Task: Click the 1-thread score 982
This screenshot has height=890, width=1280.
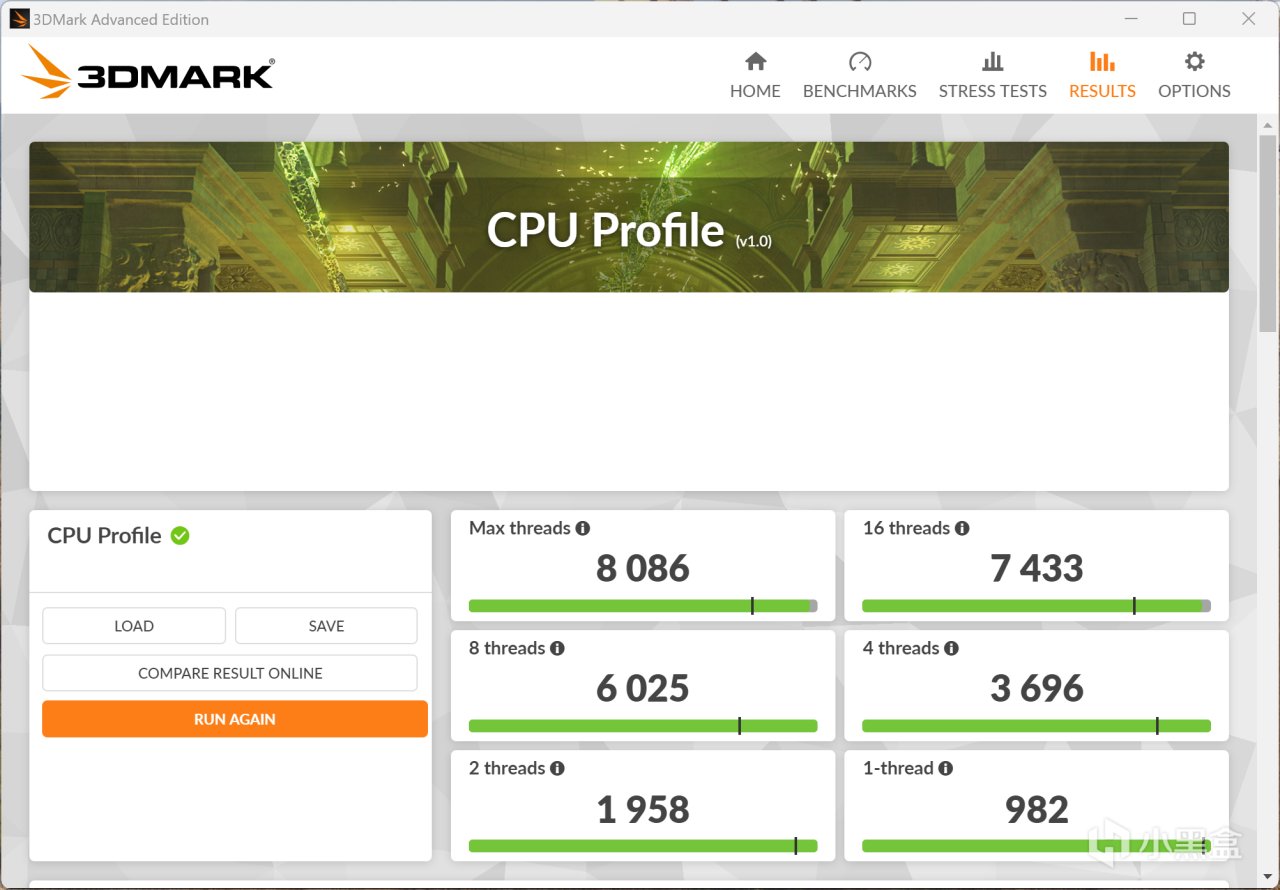Action: tap(1037, 809)
